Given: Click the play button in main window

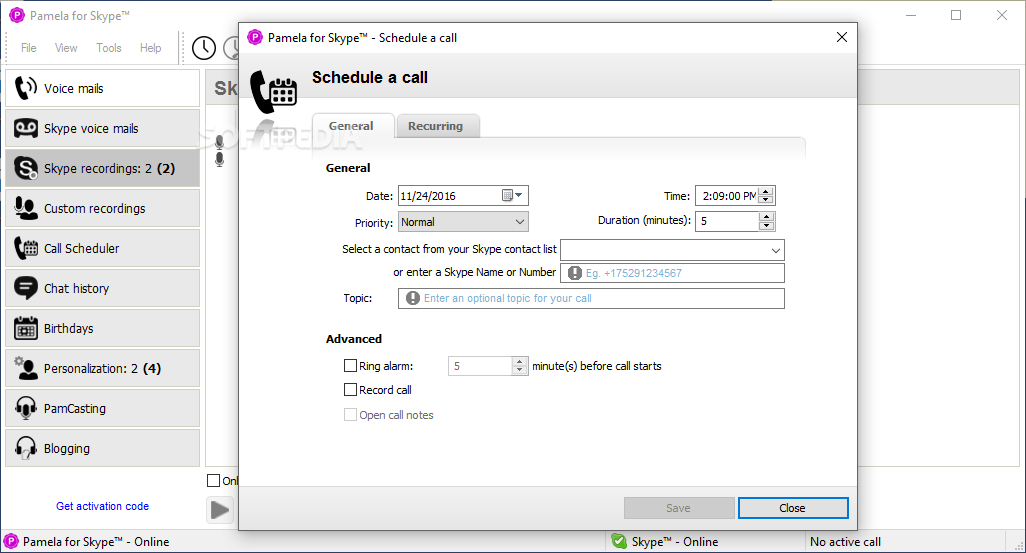Looking at the screenshot, I should point(220,510).
